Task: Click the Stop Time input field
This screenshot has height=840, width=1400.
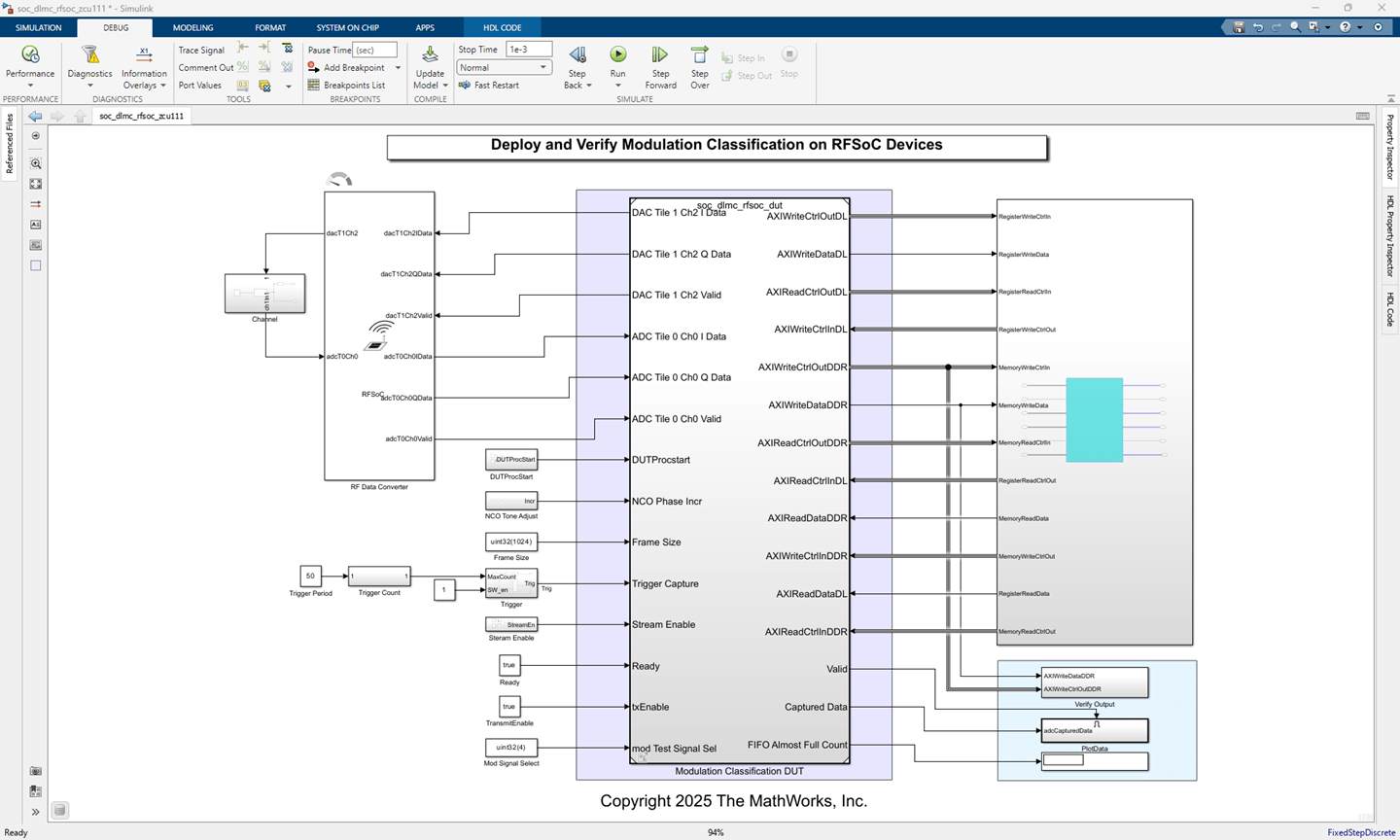Action: point(528,50)
